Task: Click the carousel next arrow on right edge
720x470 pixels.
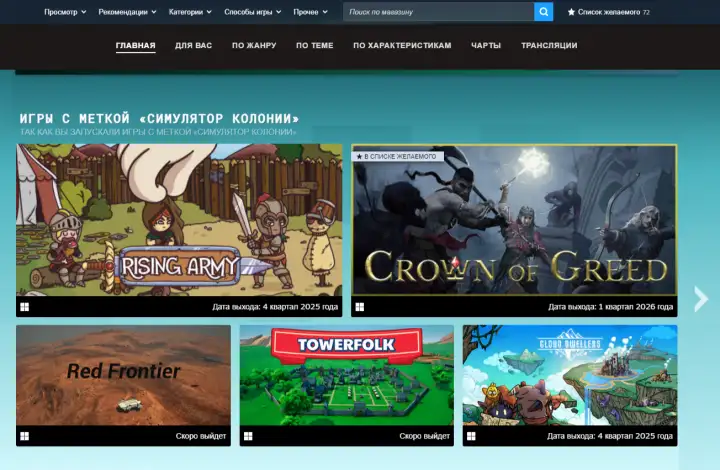Action: tap(700, 298)
